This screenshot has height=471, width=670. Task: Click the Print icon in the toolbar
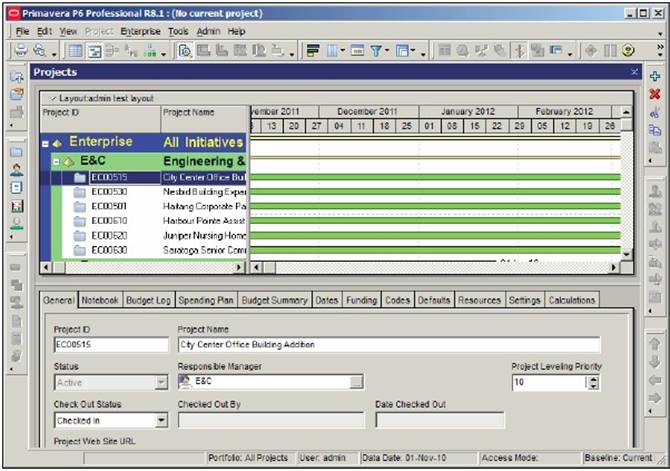21,50
